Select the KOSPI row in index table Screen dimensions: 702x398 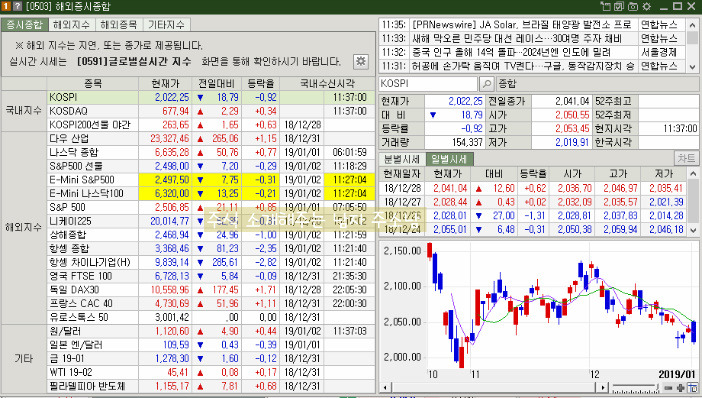click(210, 97)
